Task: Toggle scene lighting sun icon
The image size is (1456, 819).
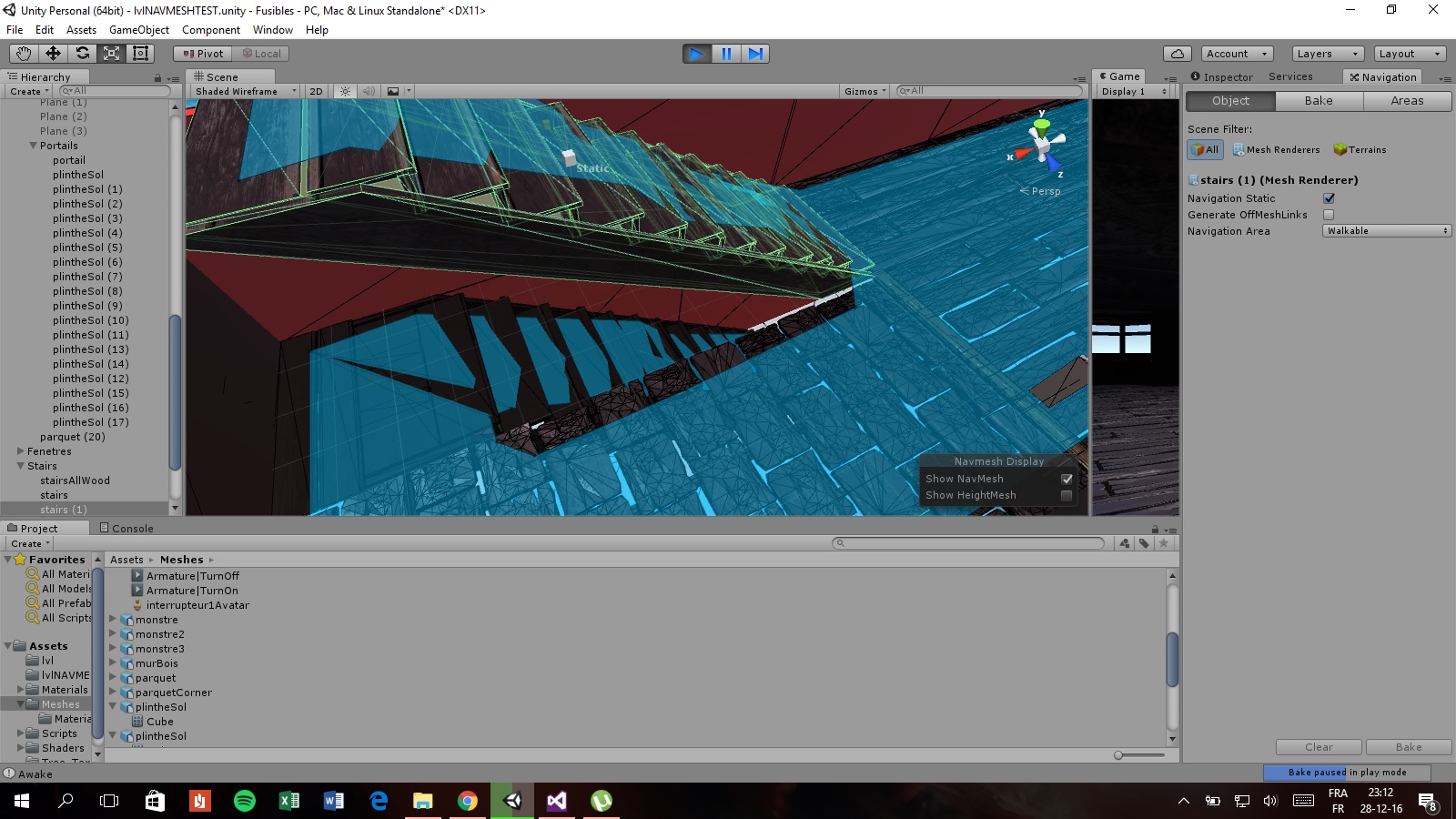Action: (x=345, y=91)
